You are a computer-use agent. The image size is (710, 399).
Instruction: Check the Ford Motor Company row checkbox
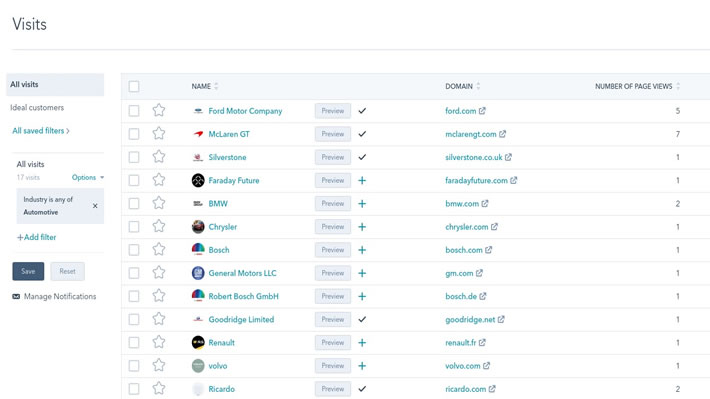pos(134,111)
